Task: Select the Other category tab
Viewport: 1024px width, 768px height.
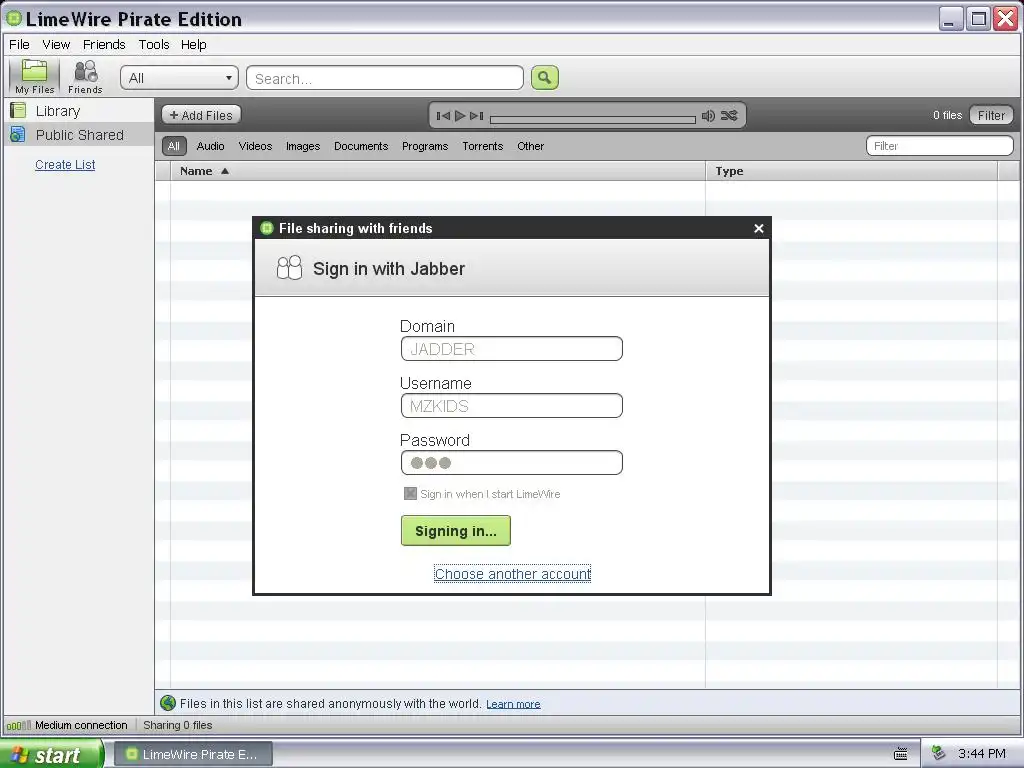Action: tap(530, 146)
